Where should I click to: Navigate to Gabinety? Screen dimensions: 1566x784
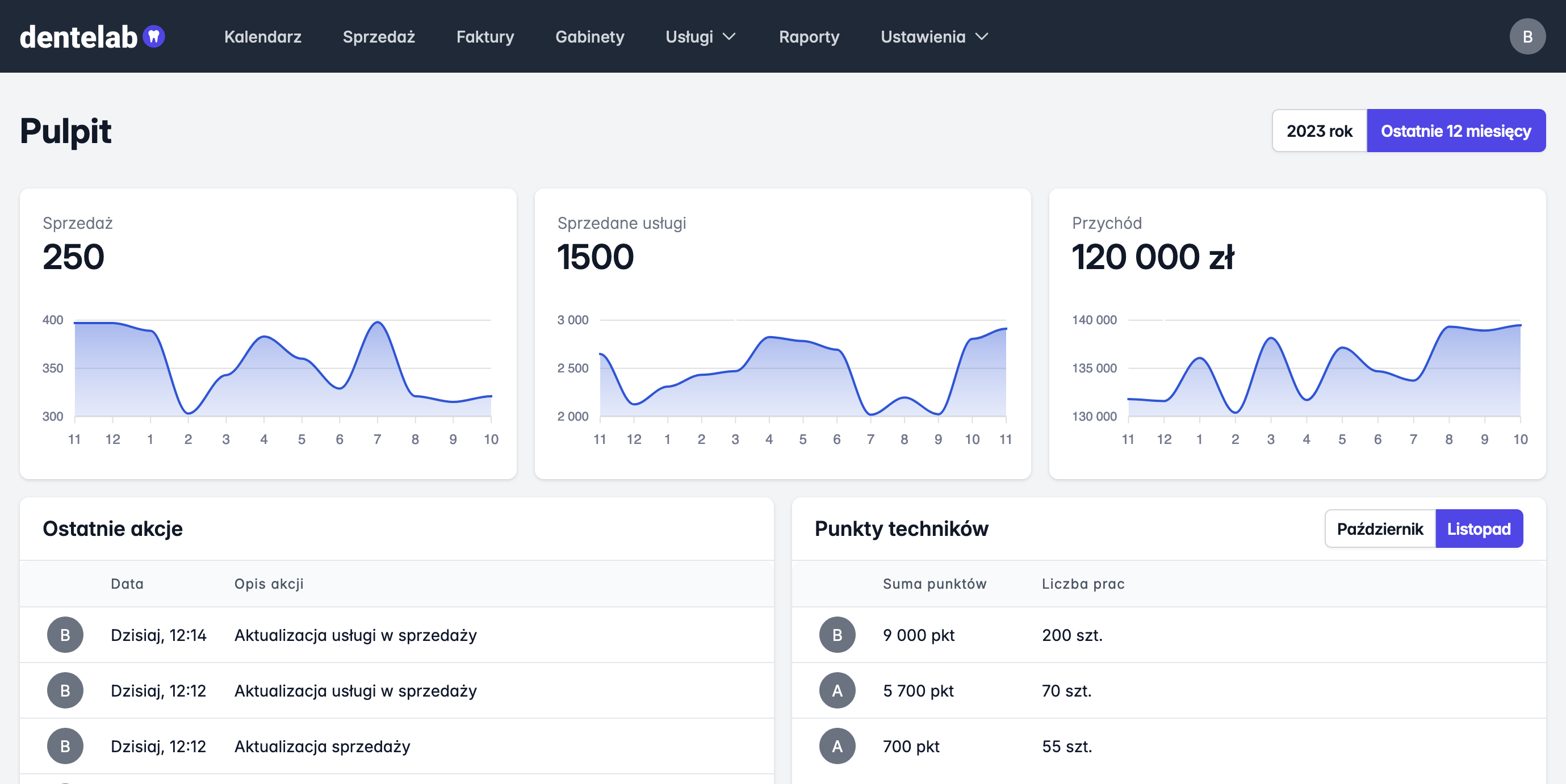[x=590, y=36]
